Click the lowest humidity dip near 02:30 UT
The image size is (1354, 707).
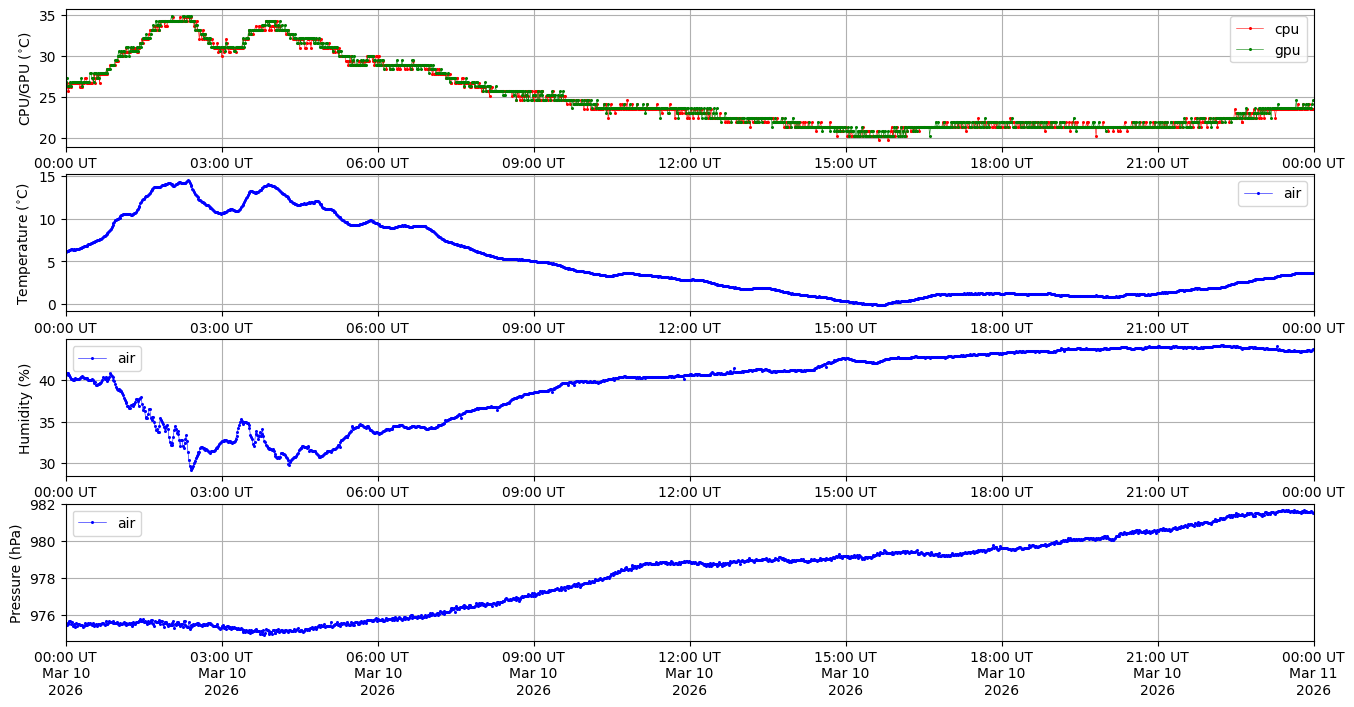tap(192, 469)
